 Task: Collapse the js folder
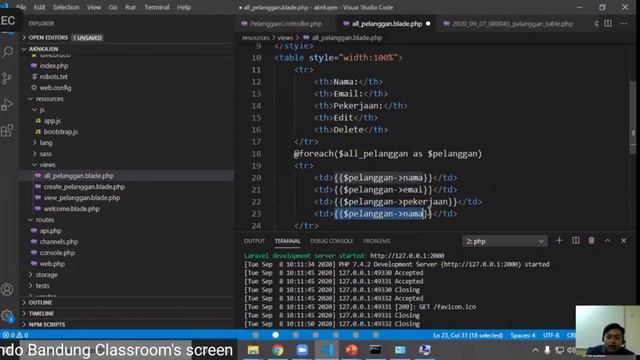42,110
